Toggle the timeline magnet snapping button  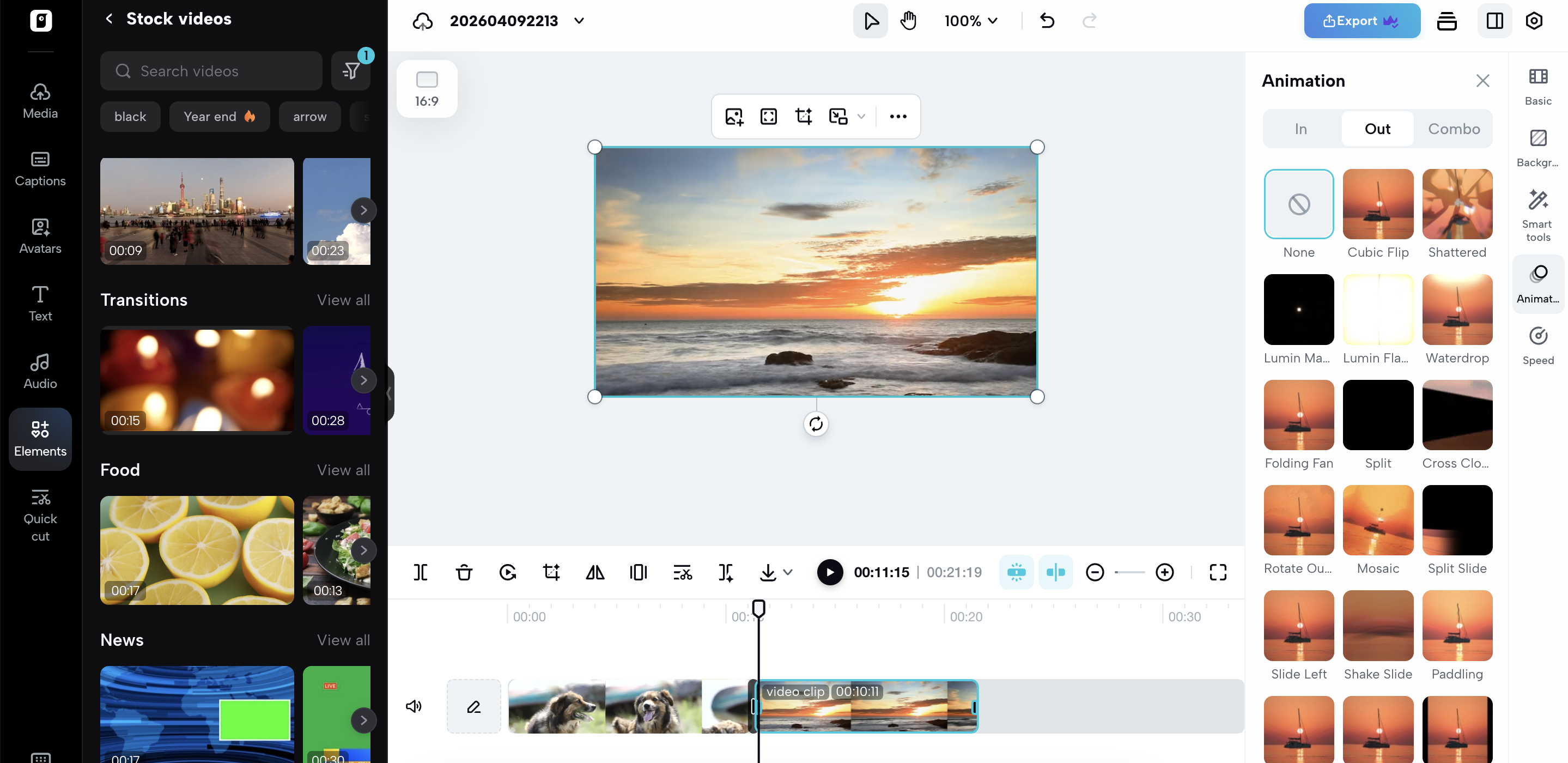(1016, 572)
